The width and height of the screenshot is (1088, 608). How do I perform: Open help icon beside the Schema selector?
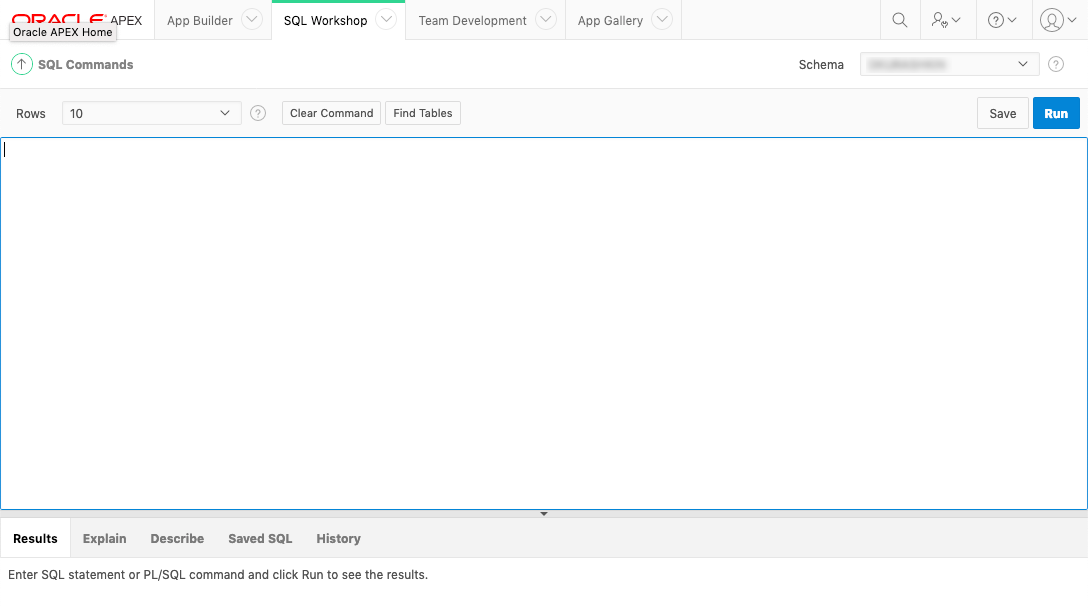(x=1056, y=64)
